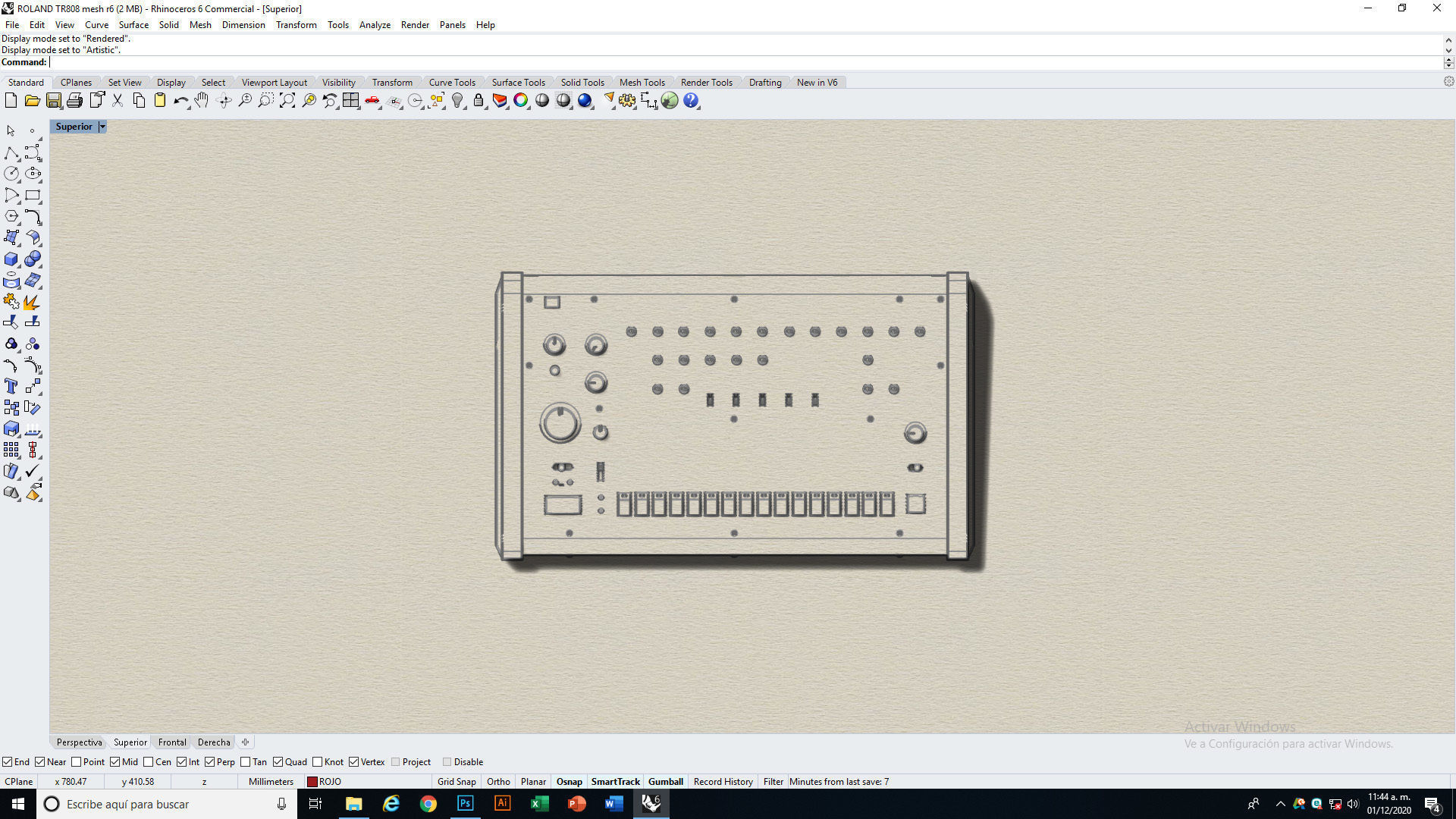
Task: Switch to Frontal viewport tab
Action: pyautogui.click(x=172, y=742)
